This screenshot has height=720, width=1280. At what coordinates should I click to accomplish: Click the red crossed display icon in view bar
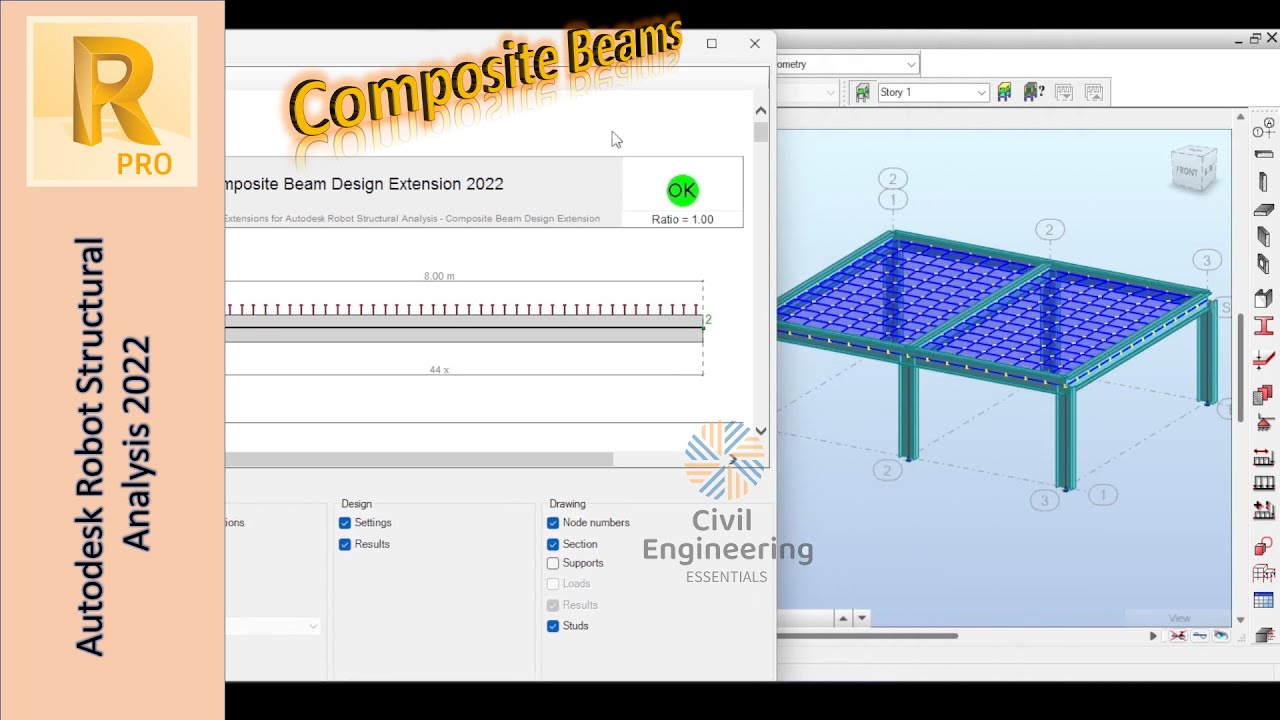click(x=1178, y=636)
